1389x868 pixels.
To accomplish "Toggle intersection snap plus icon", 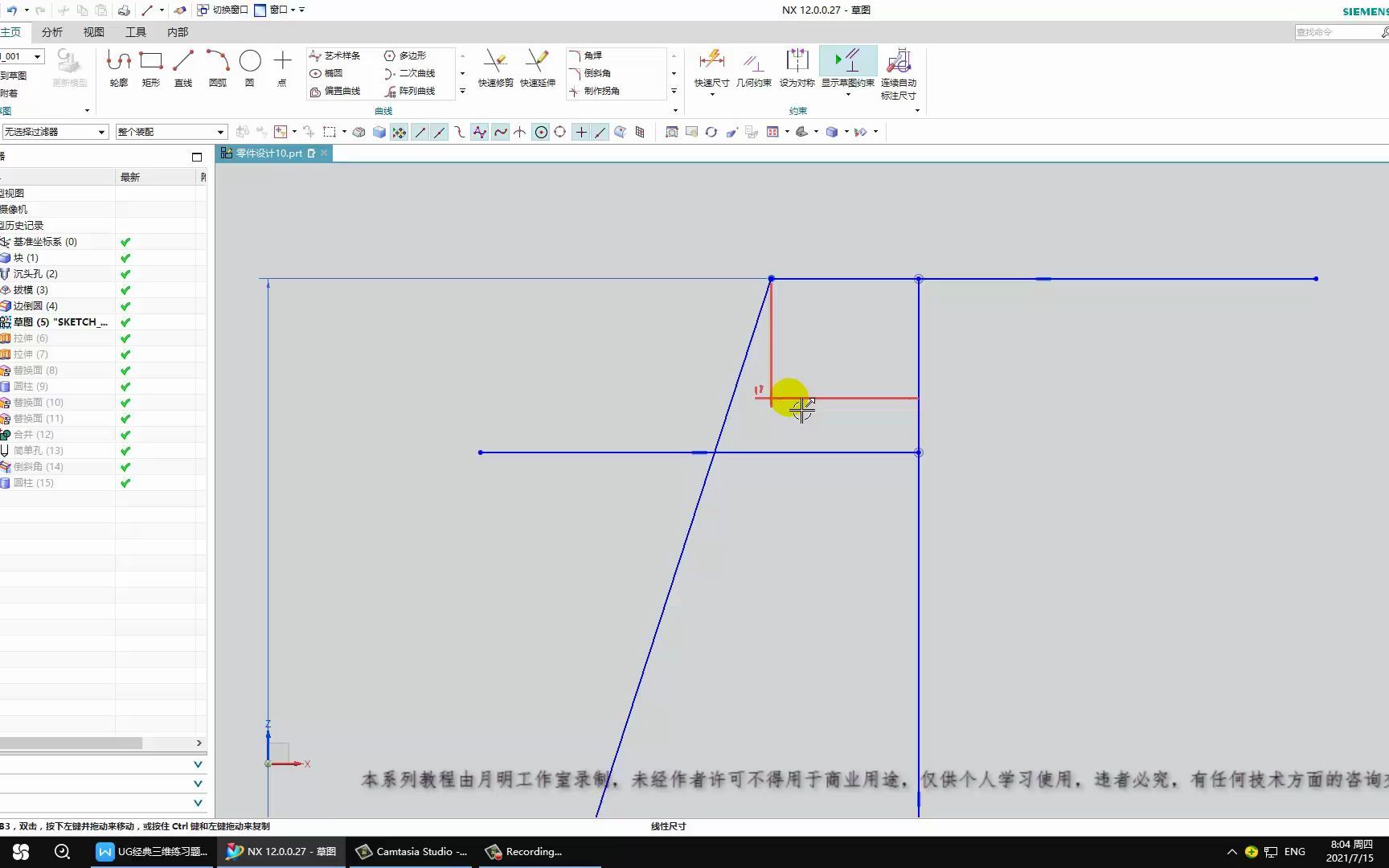I will click(x=581, y=133).
